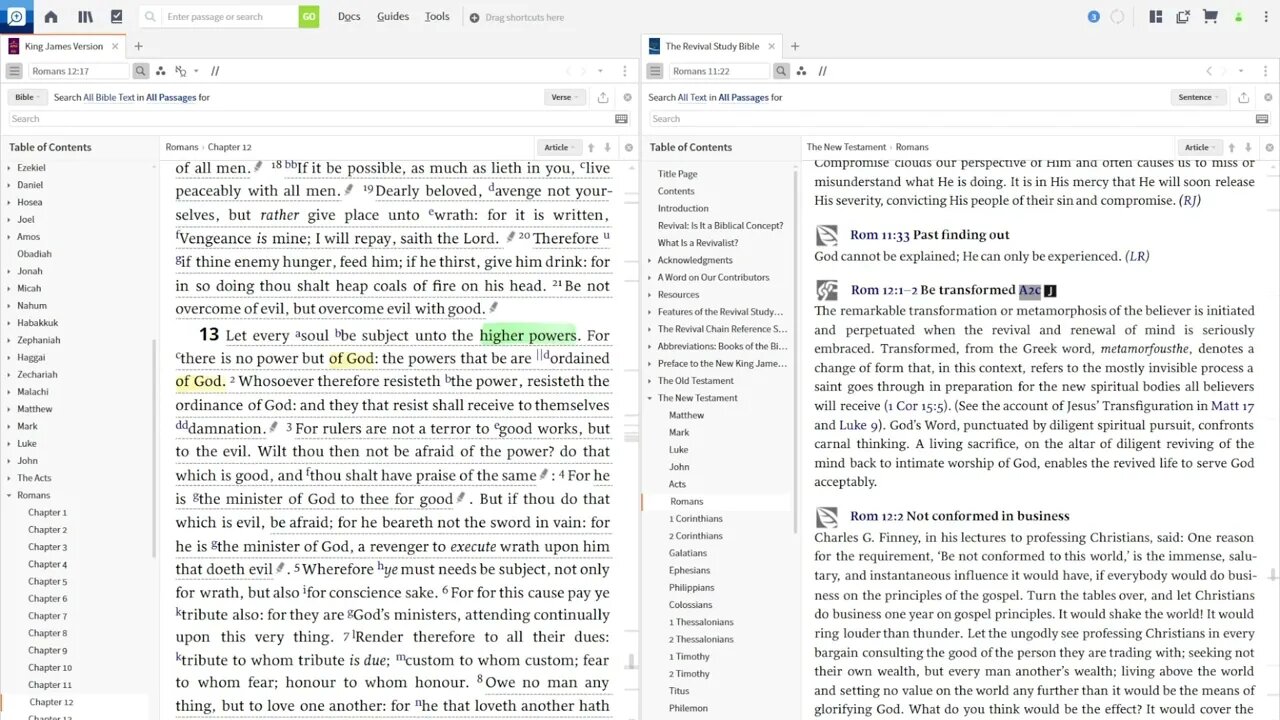
Task: Toggle KJV panel table of contents hamburger
Action: point(14,71)
